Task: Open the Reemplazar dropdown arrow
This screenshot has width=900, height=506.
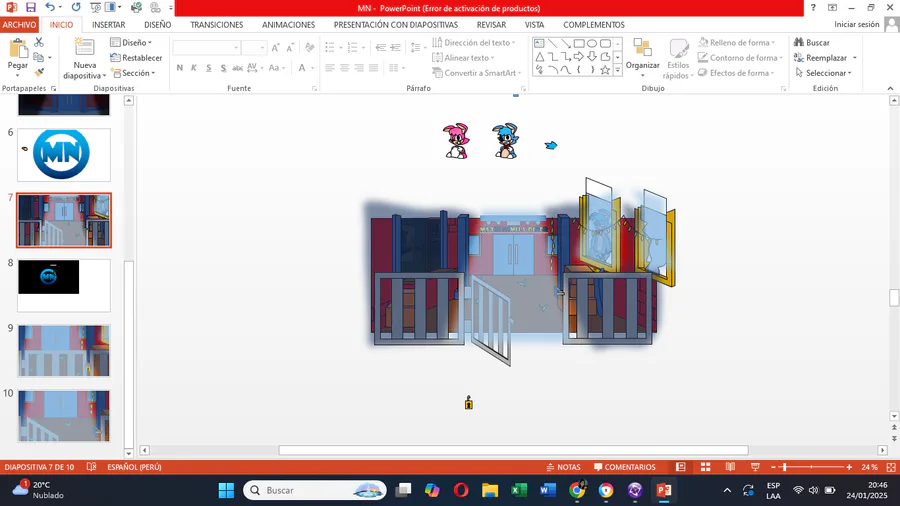Action: (x=855, y=58)
